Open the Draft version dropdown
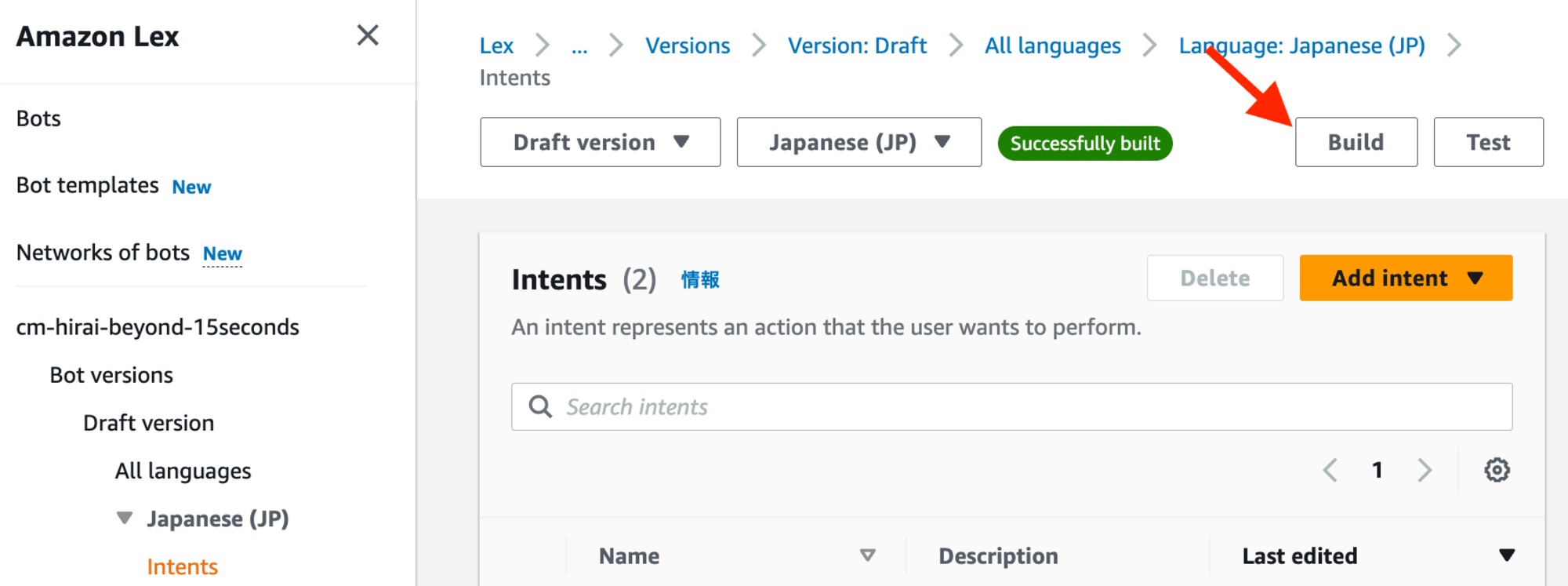This screenshot has height=586, width=1568. coord(601,142)
